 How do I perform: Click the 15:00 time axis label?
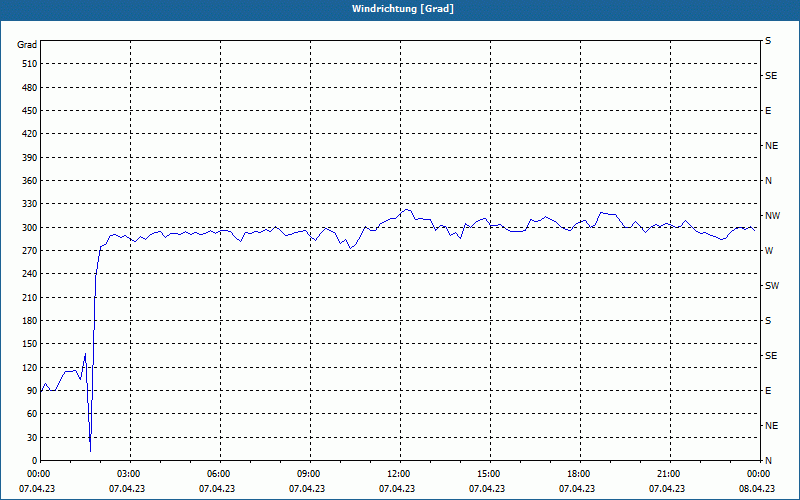click(488, 473)
